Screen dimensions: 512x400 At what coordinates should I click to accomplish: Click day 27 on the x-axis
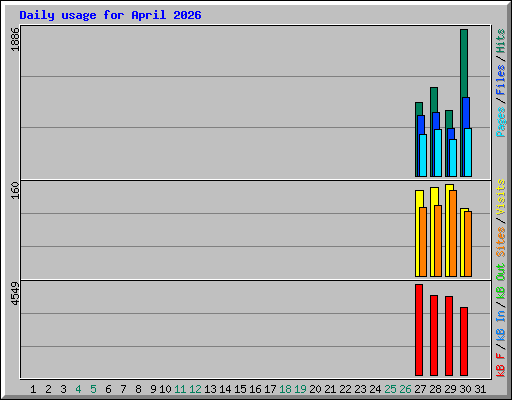(420, 389)
